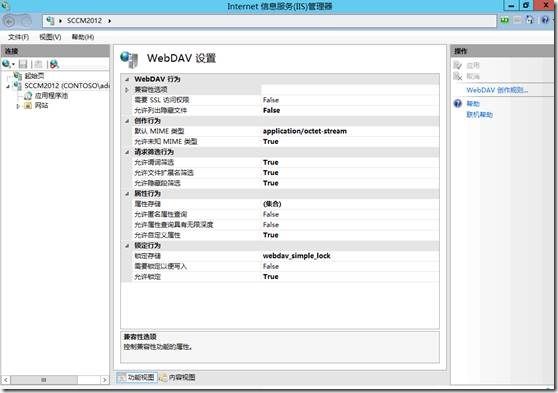This screenshot has height=393, width=558.
Task: Click the up-one-level icon in the Connections toolbar
Action: coord(38,64)
